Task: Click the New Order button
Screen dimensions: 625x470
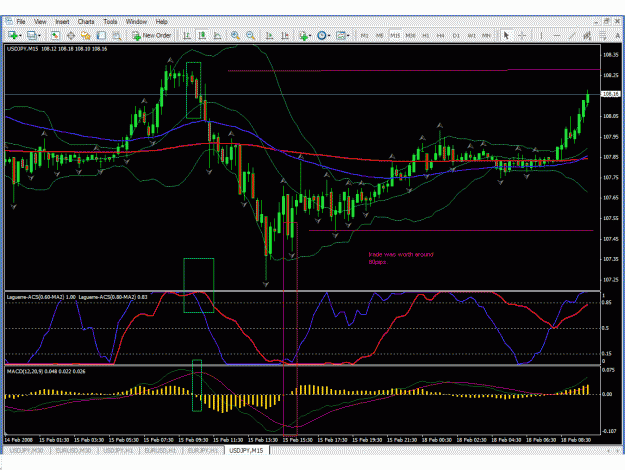Action: pyautogui.click(x=151, y=35)
